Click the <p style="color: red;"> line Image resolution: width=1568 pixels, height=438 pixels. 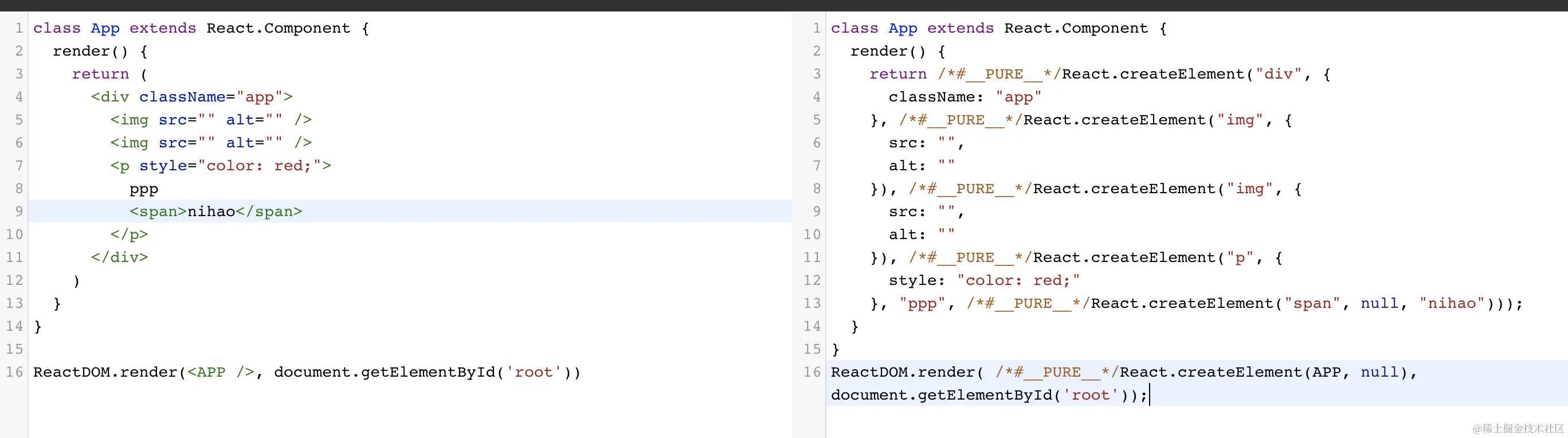click(220, 166)
